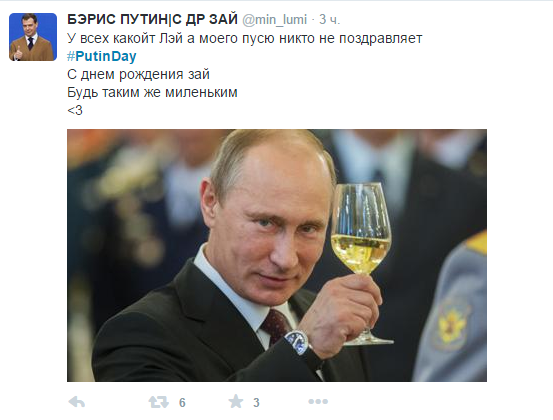Click the @min_lumi username handle
Viewport: 553px width, 420px height.
(274, 20)
